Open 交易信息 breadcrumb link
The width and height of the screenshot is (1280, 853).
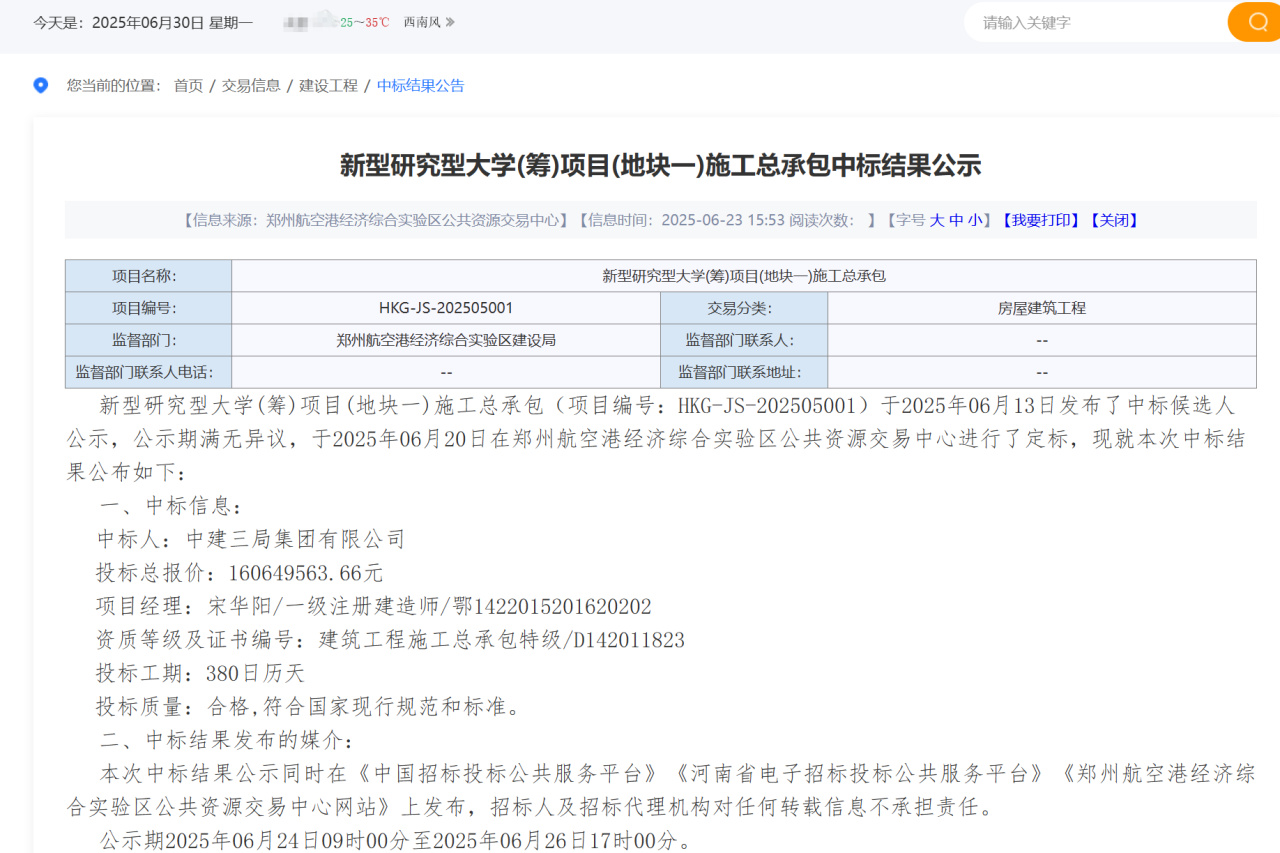coord(251,86)
